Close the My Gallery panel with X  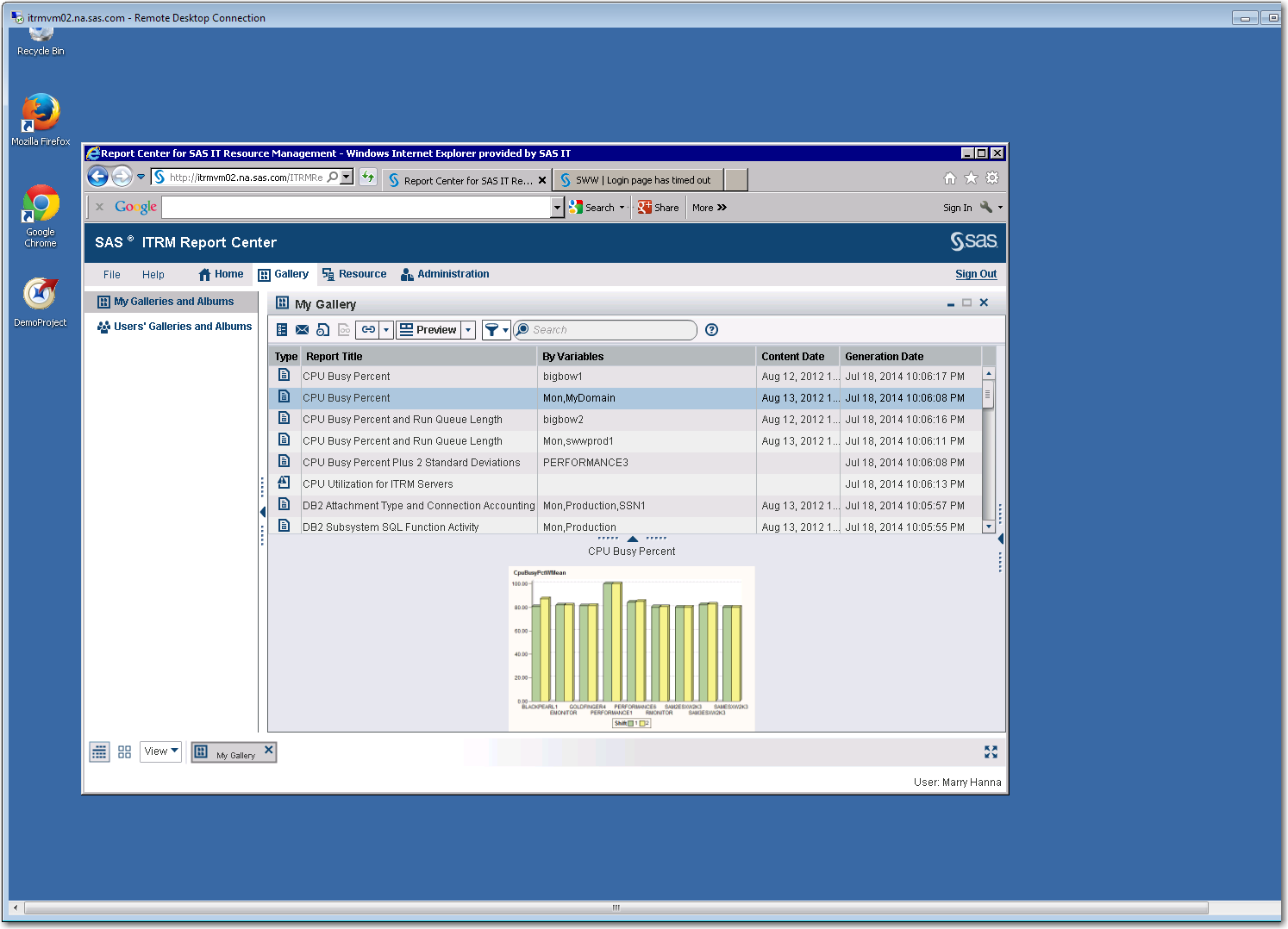pyautogui.click(x=984, y=302)
